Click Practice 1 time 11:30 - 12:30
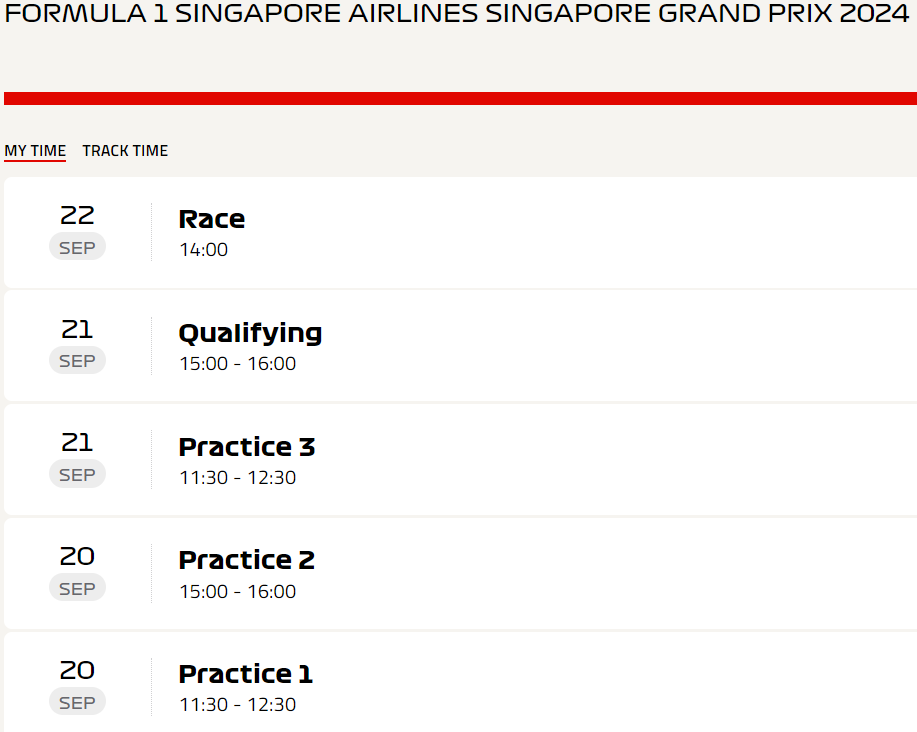 [237, 705]
